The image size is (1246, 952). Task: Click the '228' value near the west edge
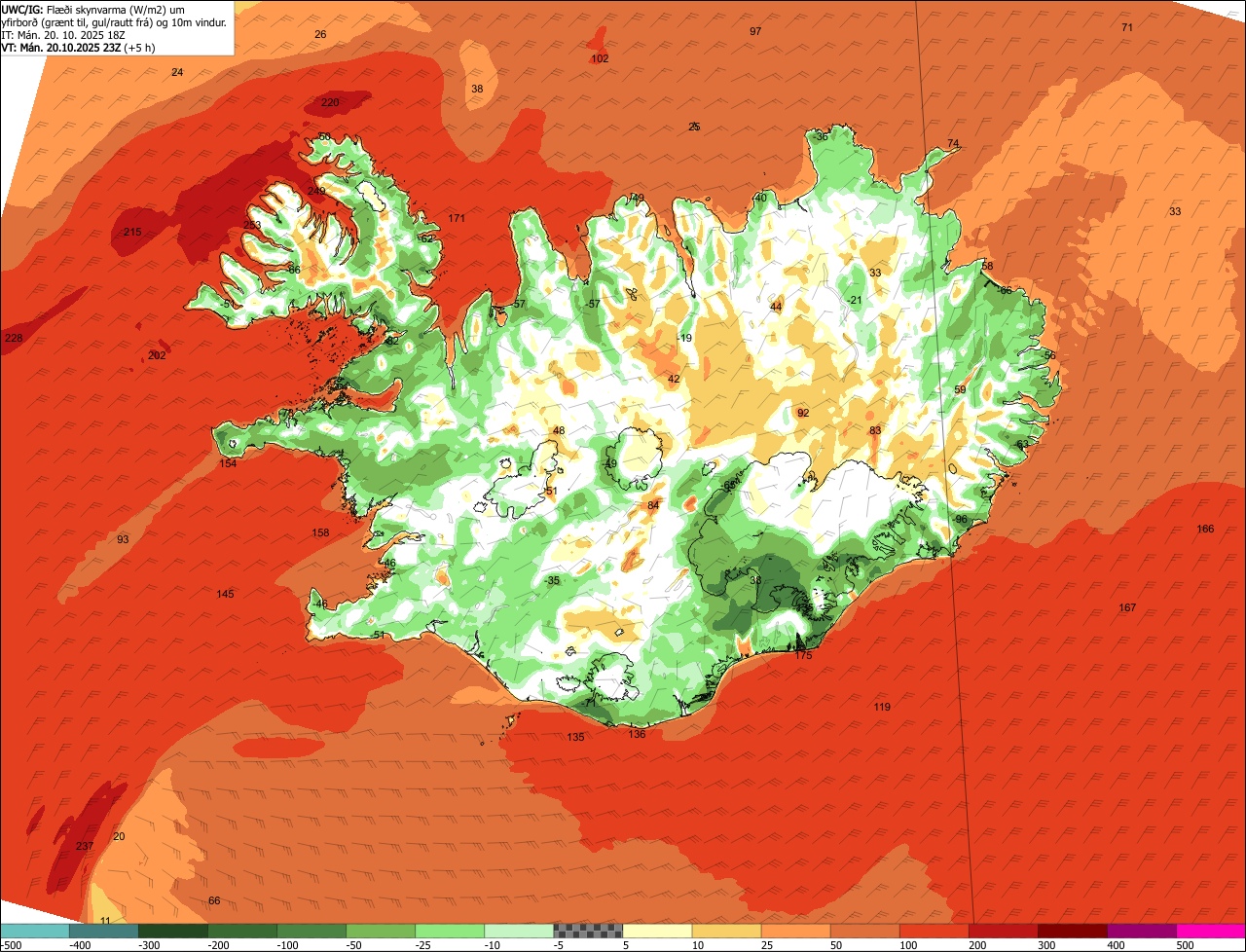coord(14,338)
